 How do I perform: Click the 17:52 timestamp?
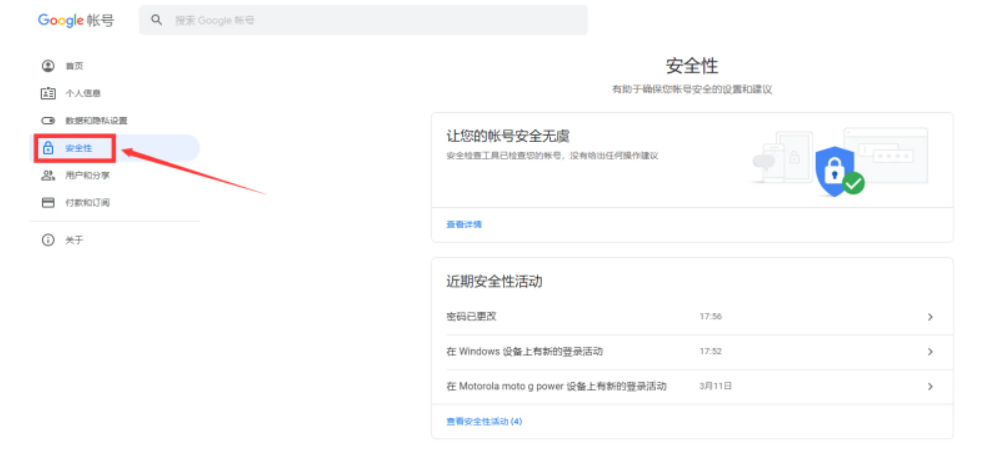pyautogui.click(x=710, y=352)
